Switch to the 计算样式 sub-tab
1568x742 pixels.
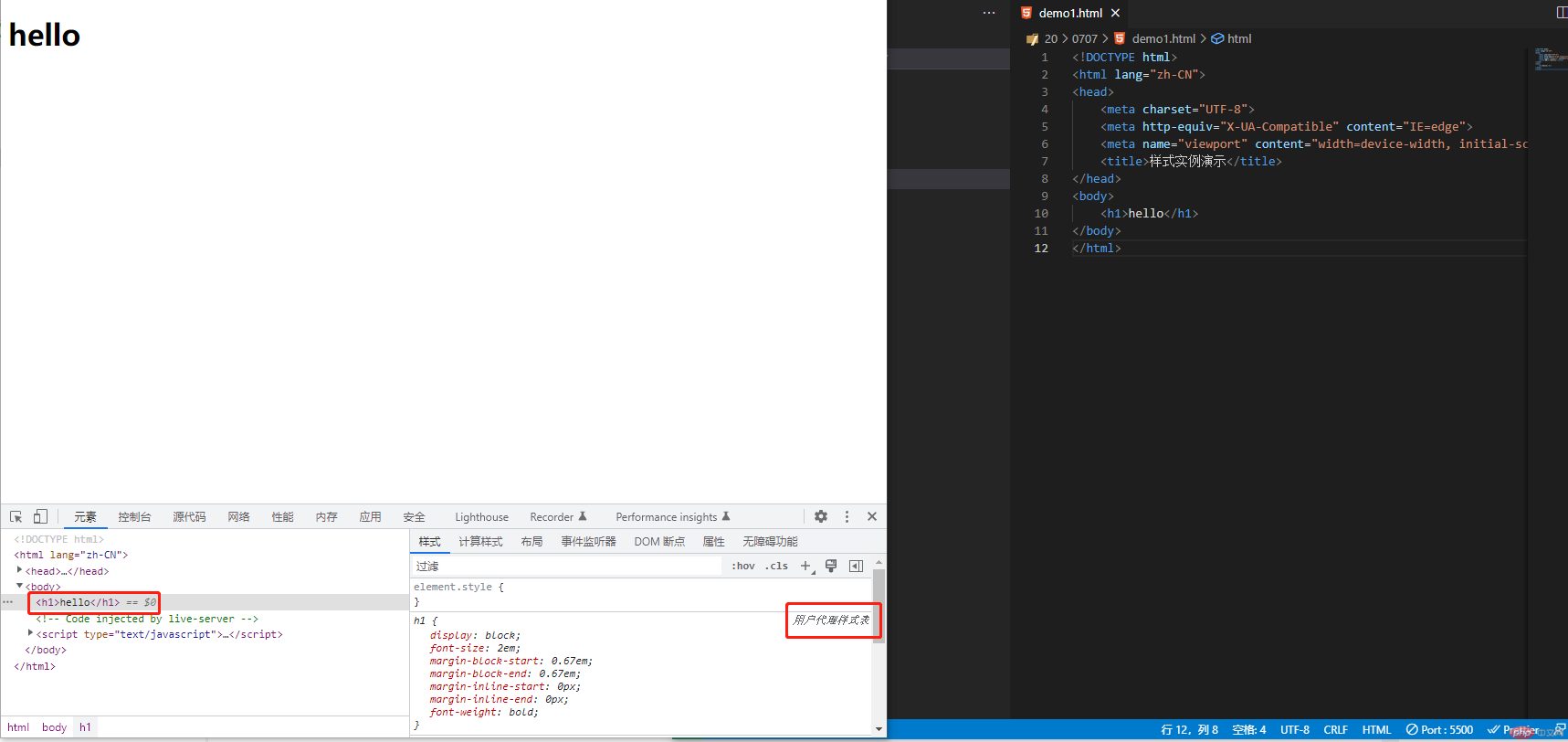pyautogui.click(x=480, y=542)
